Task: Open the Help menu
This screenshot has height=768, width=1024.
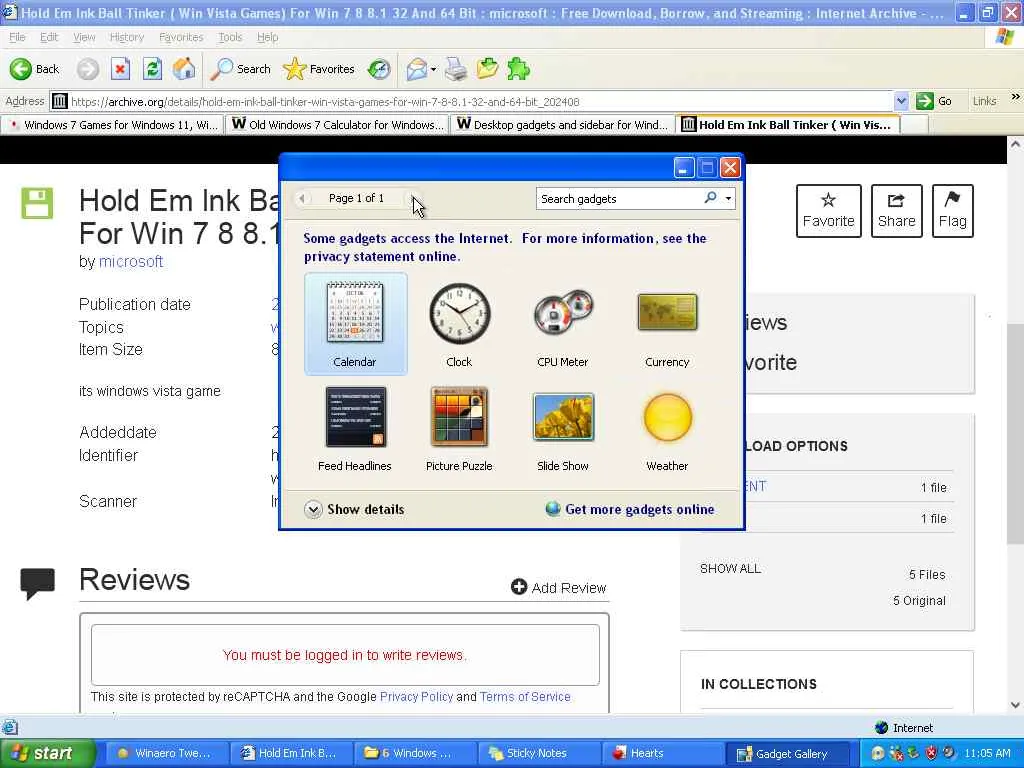Action: tap(267, 37)
